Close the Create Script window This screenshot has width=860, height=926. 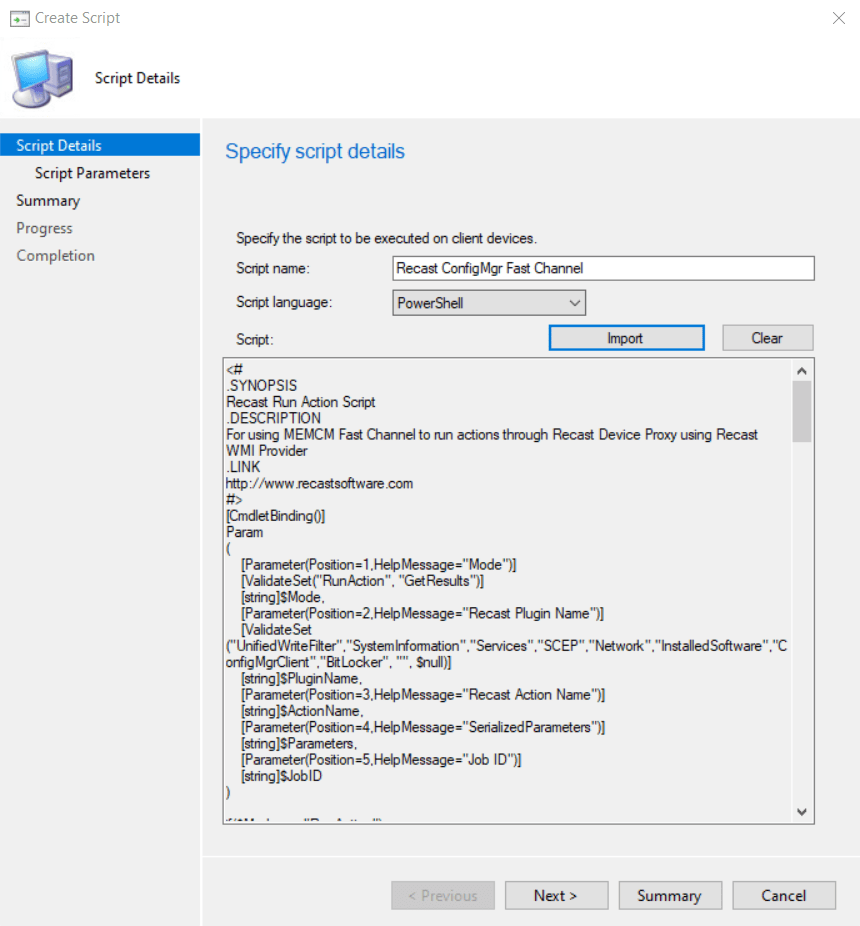[x=838, y=18]
